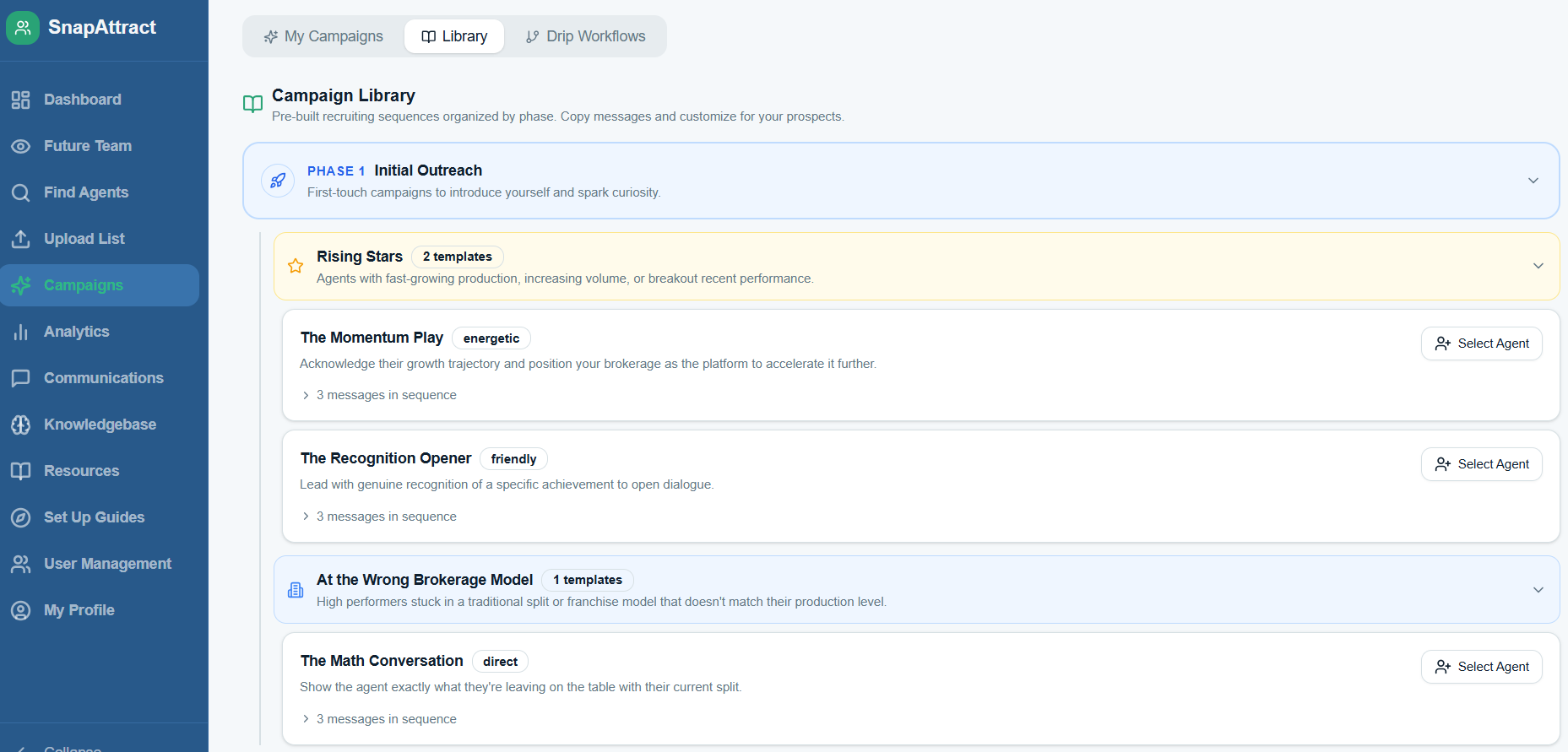The width and height of the screenshot is (1568, 752).
Task: Click The Recognition Opener title
Action: pyautogui.click(x=386, y=458)
